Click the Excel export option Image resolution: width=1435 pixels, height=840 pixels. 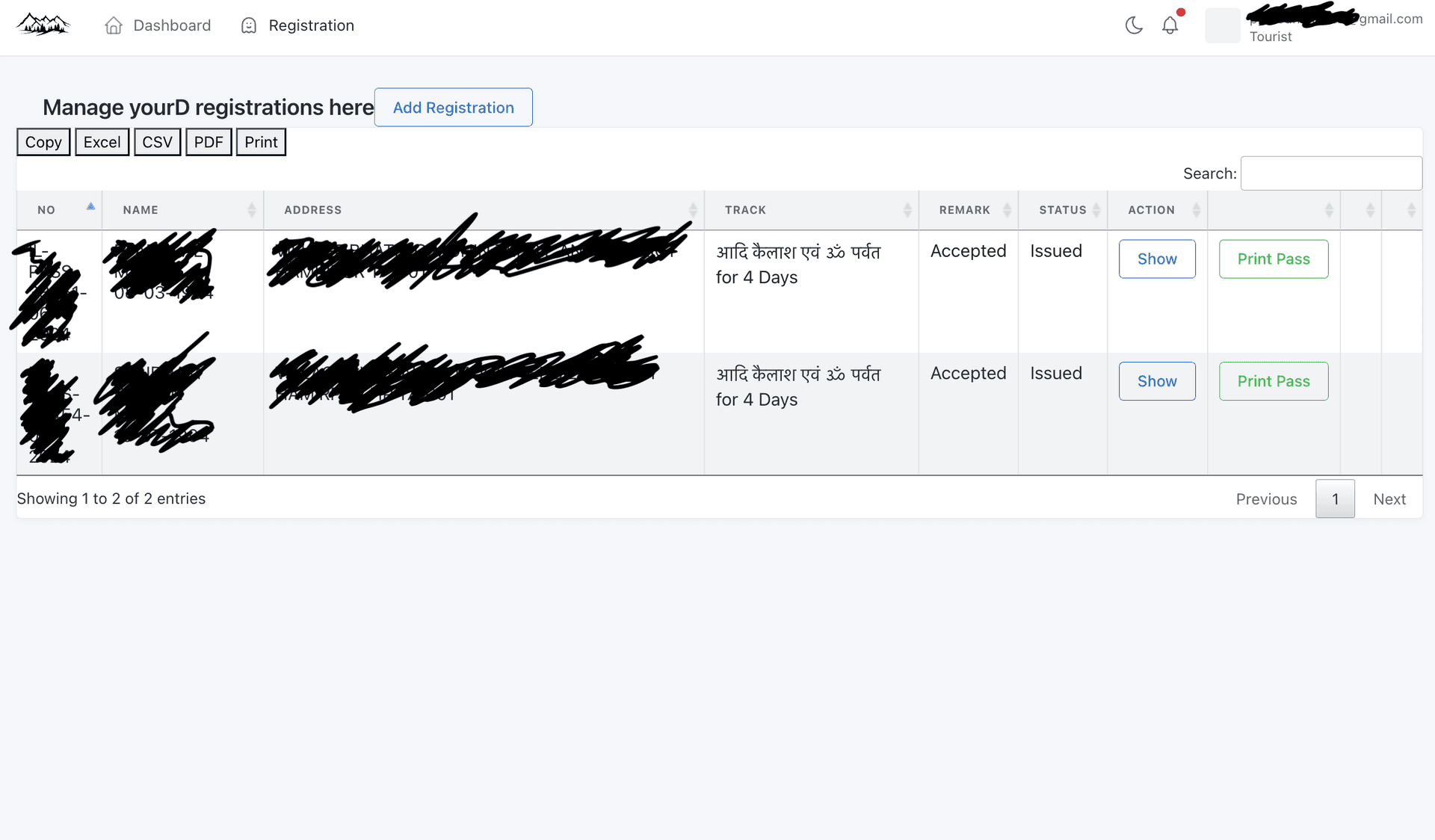101,141
